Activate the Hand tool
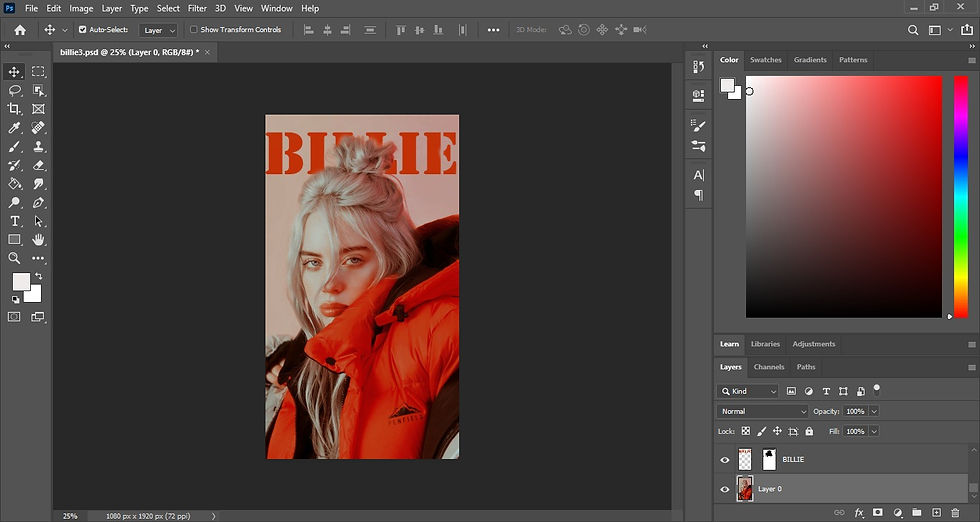The width and height of the screenshot is (980, 522). pos(39,240)
